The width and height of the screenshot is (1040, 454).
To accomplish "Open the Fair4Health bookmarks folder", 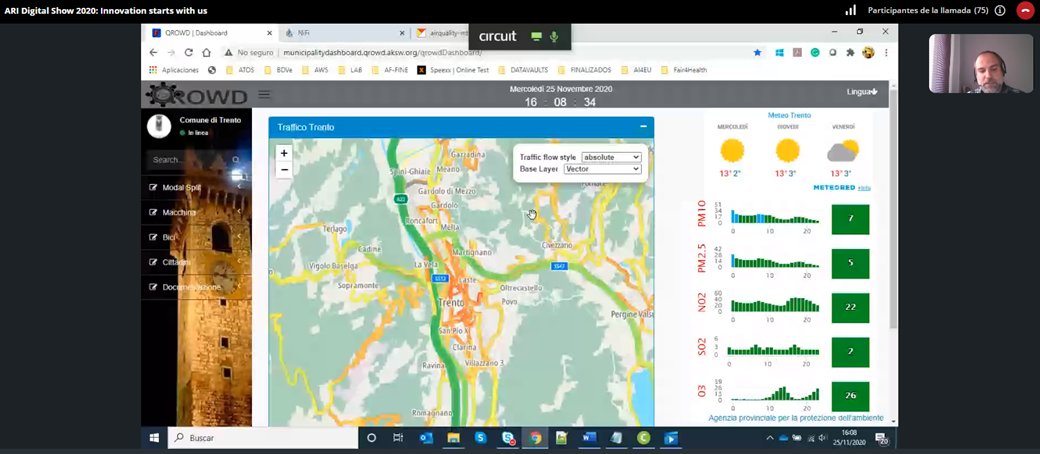I will click(x=684, y=70).
